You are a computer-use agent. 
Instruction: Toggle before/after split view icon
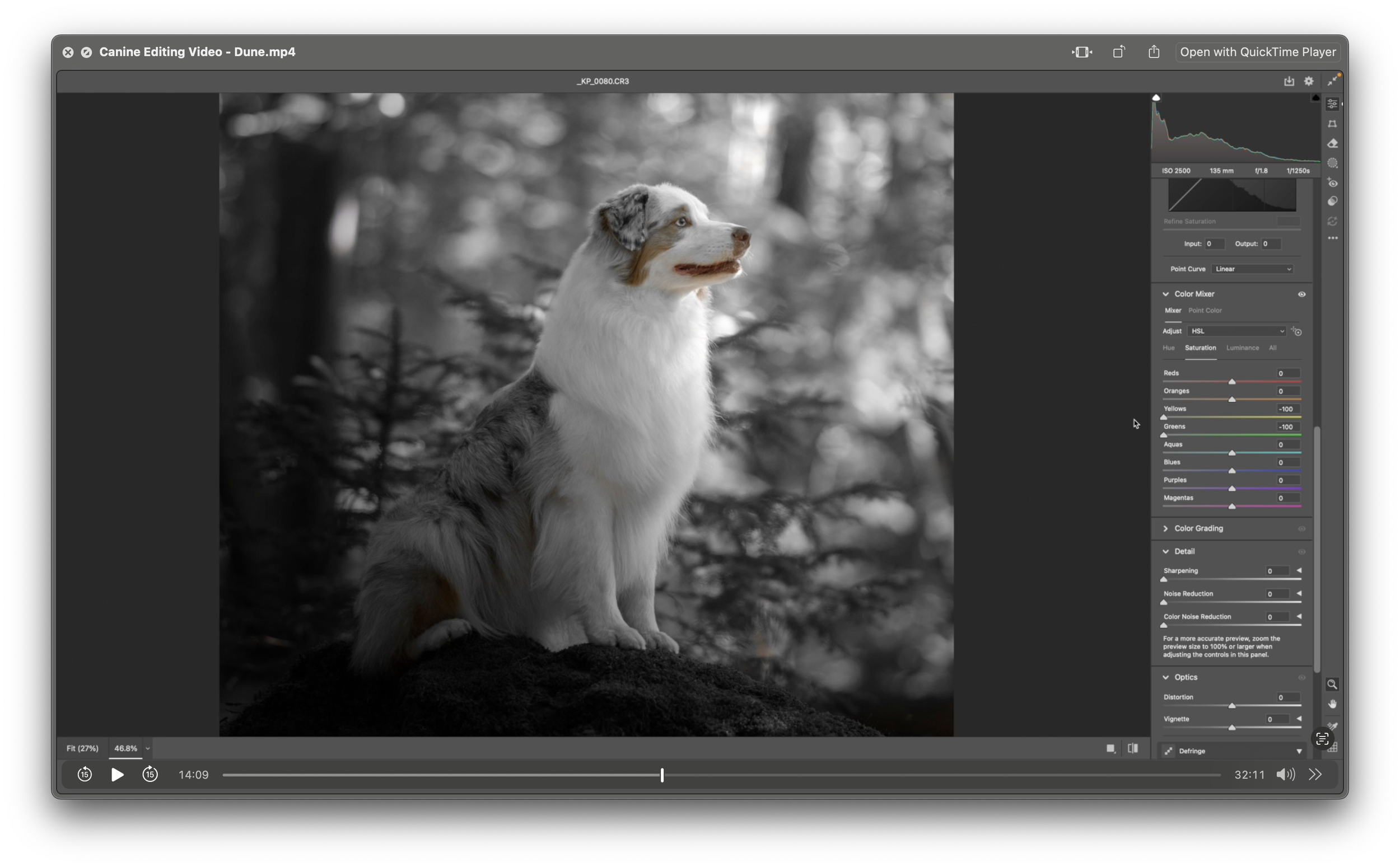1133,748
